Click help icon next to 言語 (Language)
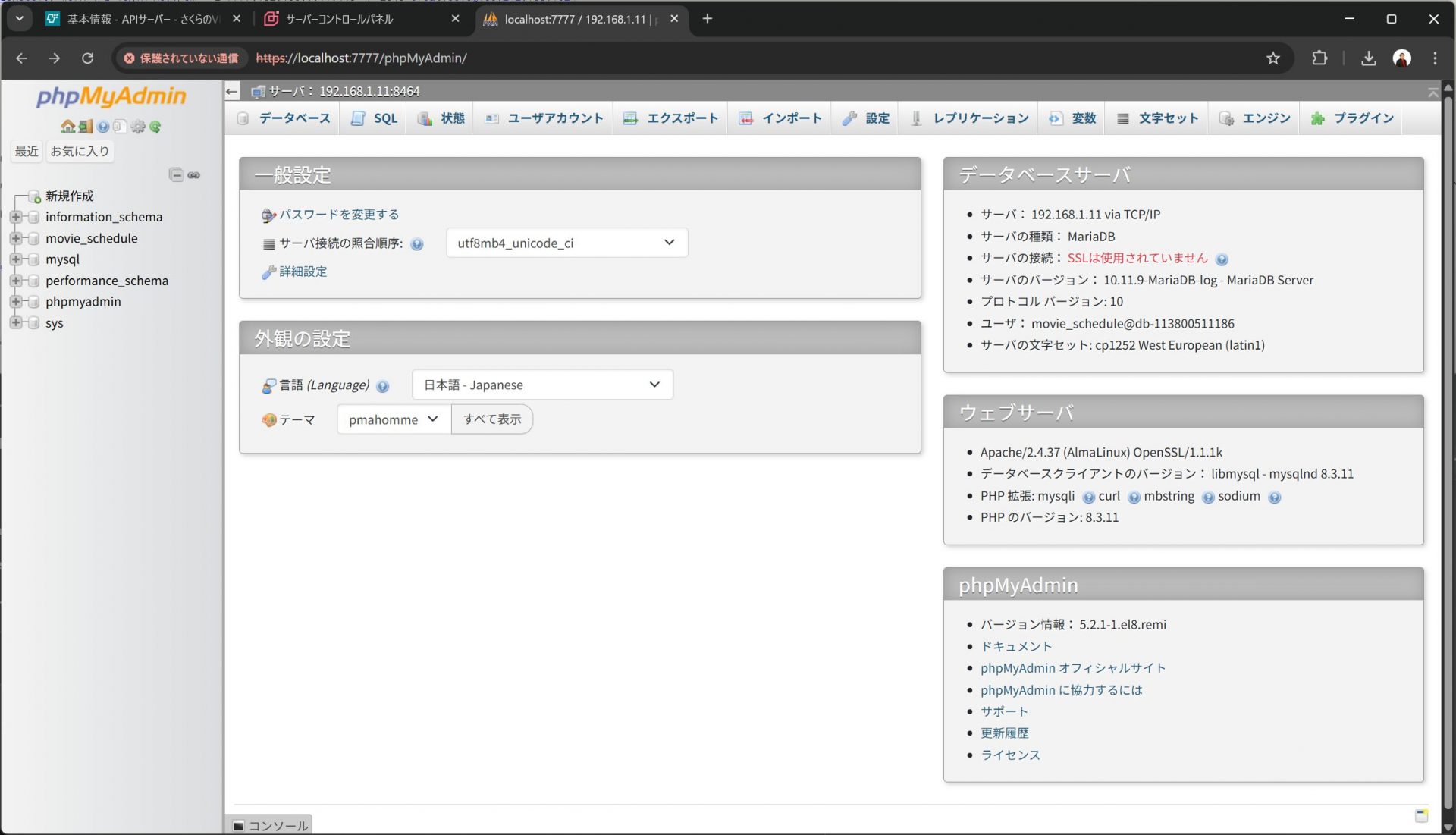 [x=383, y=386]
